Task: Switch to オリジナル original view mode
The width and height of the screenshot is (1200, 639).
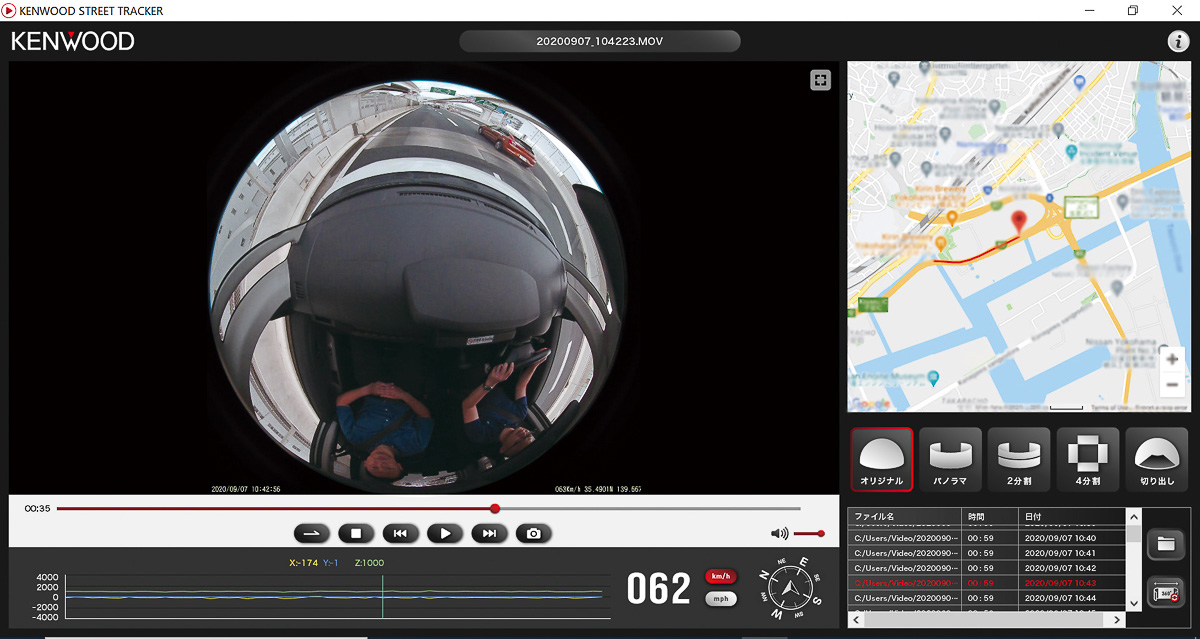Action: point(881,459)
